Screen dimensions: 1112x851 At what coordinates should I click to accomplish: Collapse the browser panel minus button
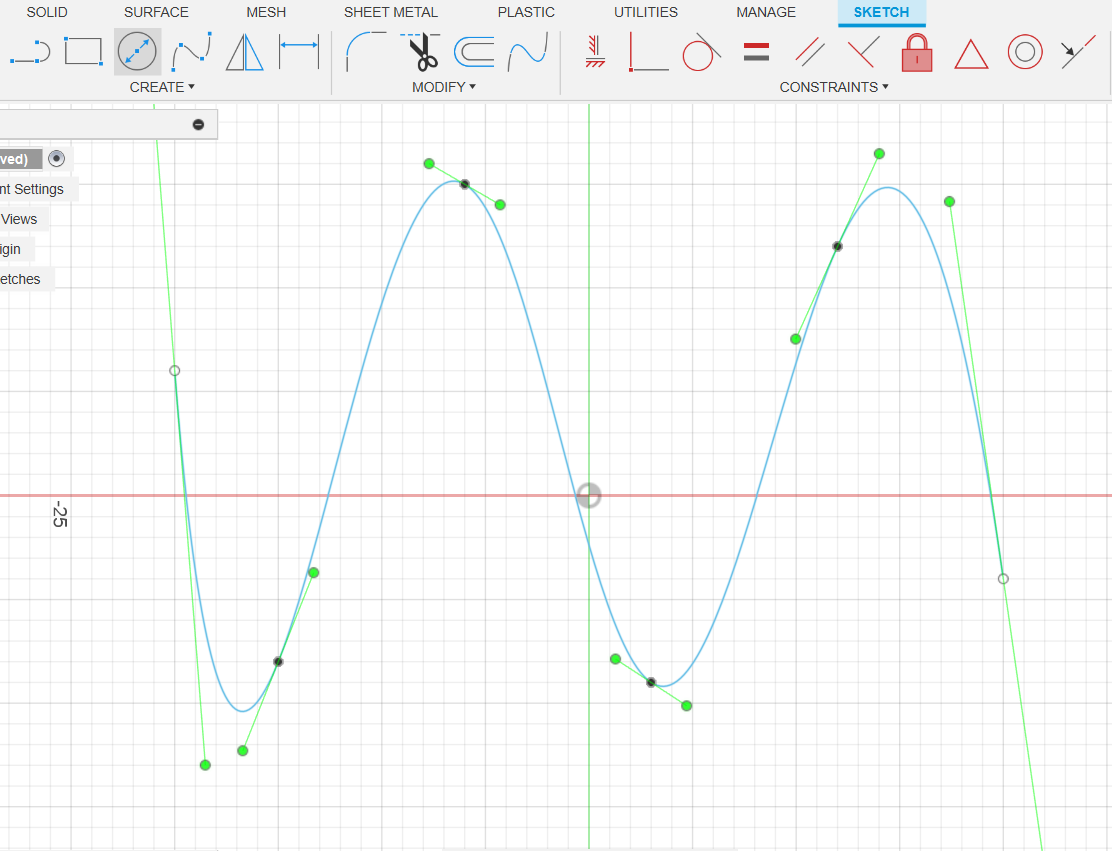tap(199, 125)
